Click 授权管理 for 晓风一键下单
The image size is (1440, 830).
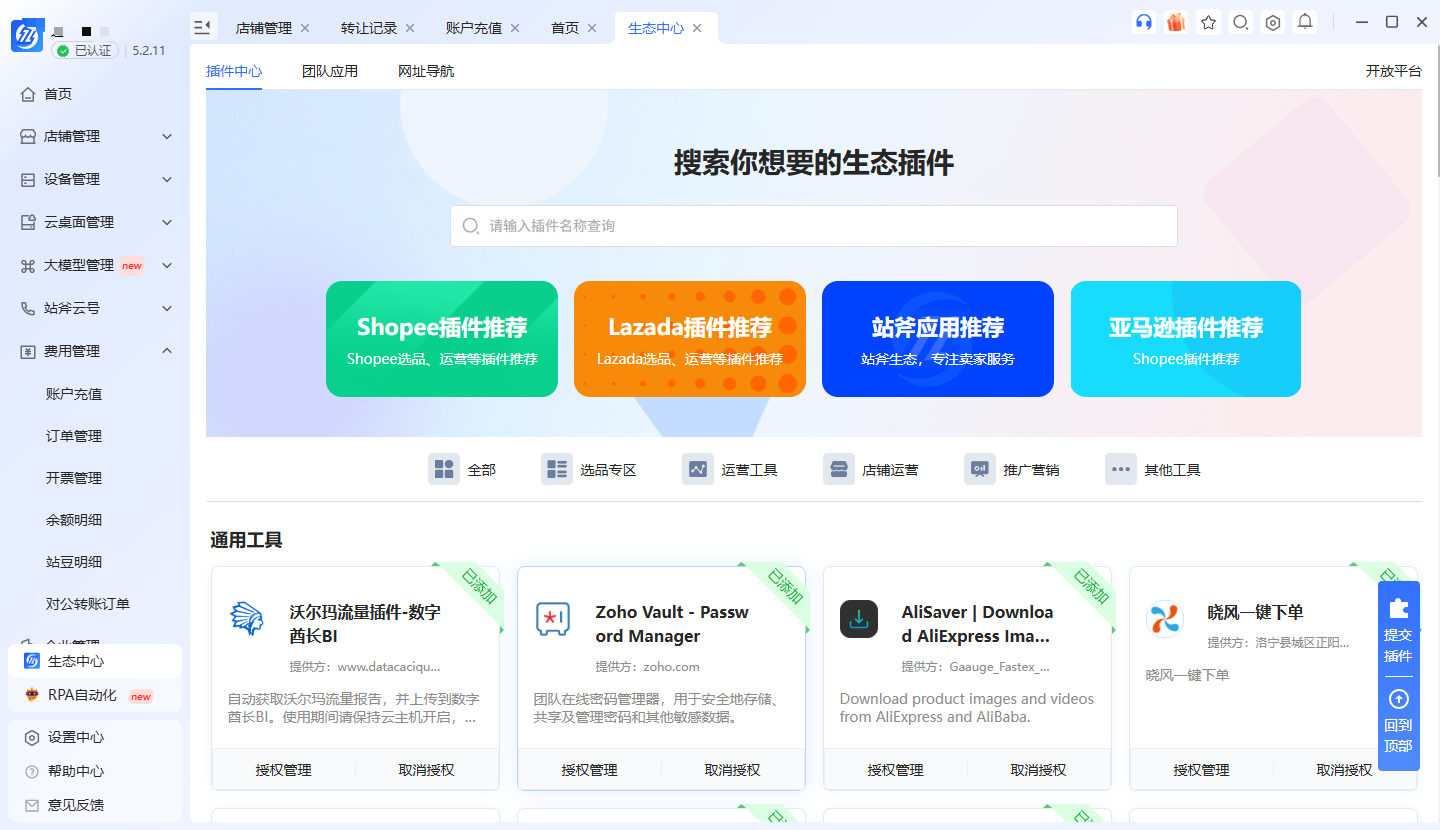(1202, 770)
